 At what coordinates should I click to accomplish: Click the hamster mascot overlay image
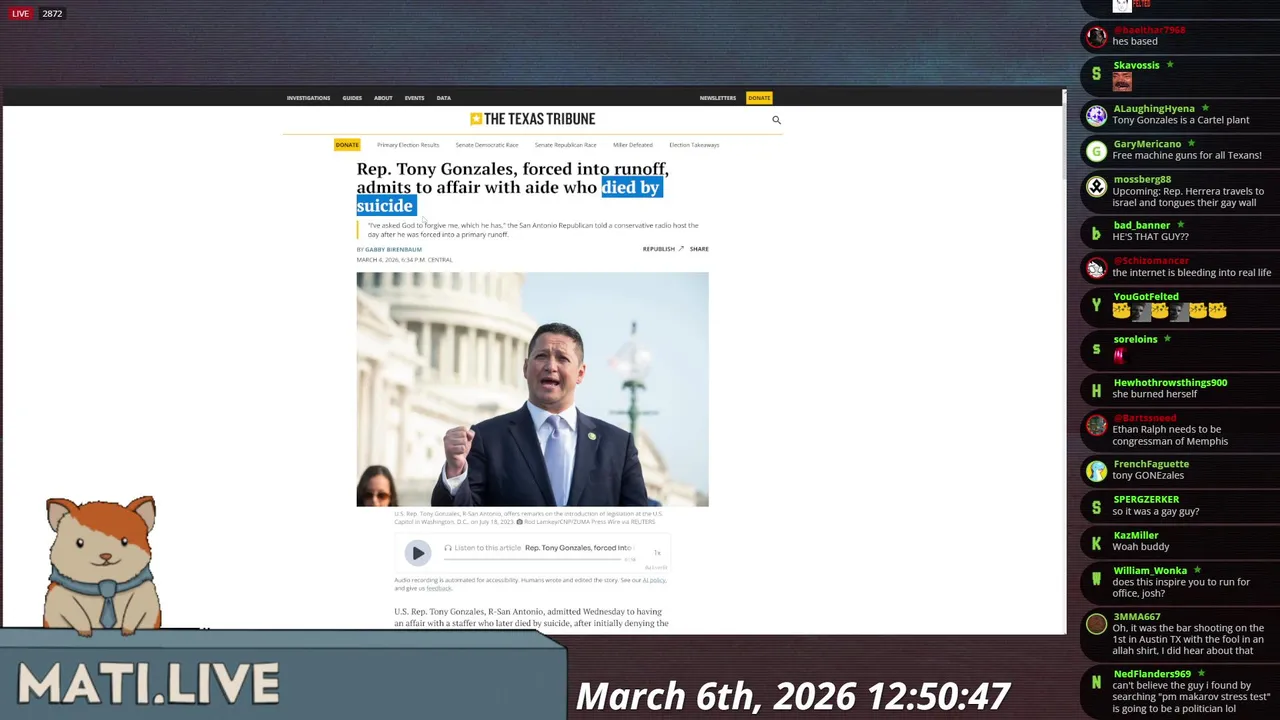[x=101, y=565]
